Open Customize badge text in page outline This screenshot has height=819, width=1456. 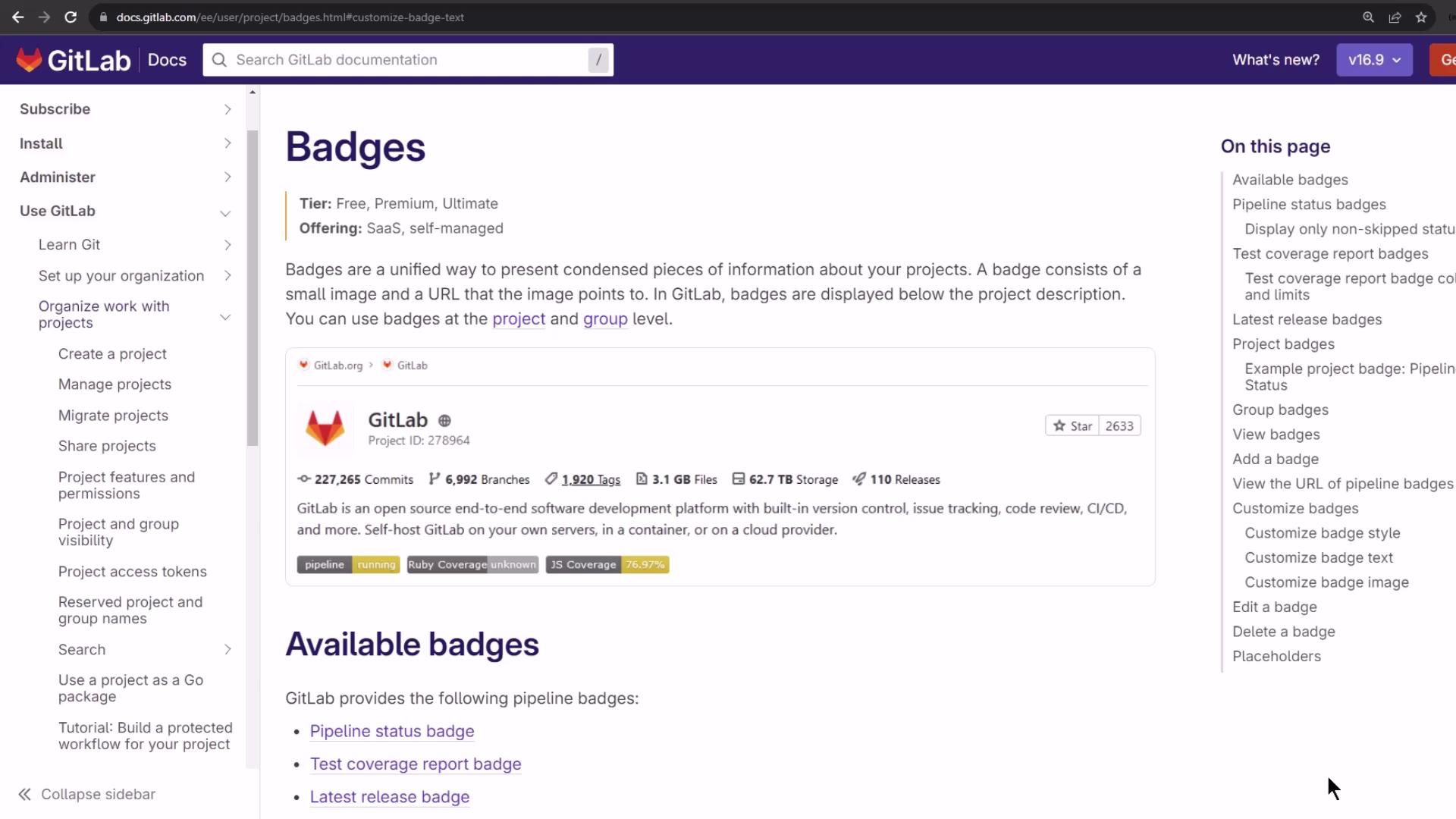(x=1319, y=557)
